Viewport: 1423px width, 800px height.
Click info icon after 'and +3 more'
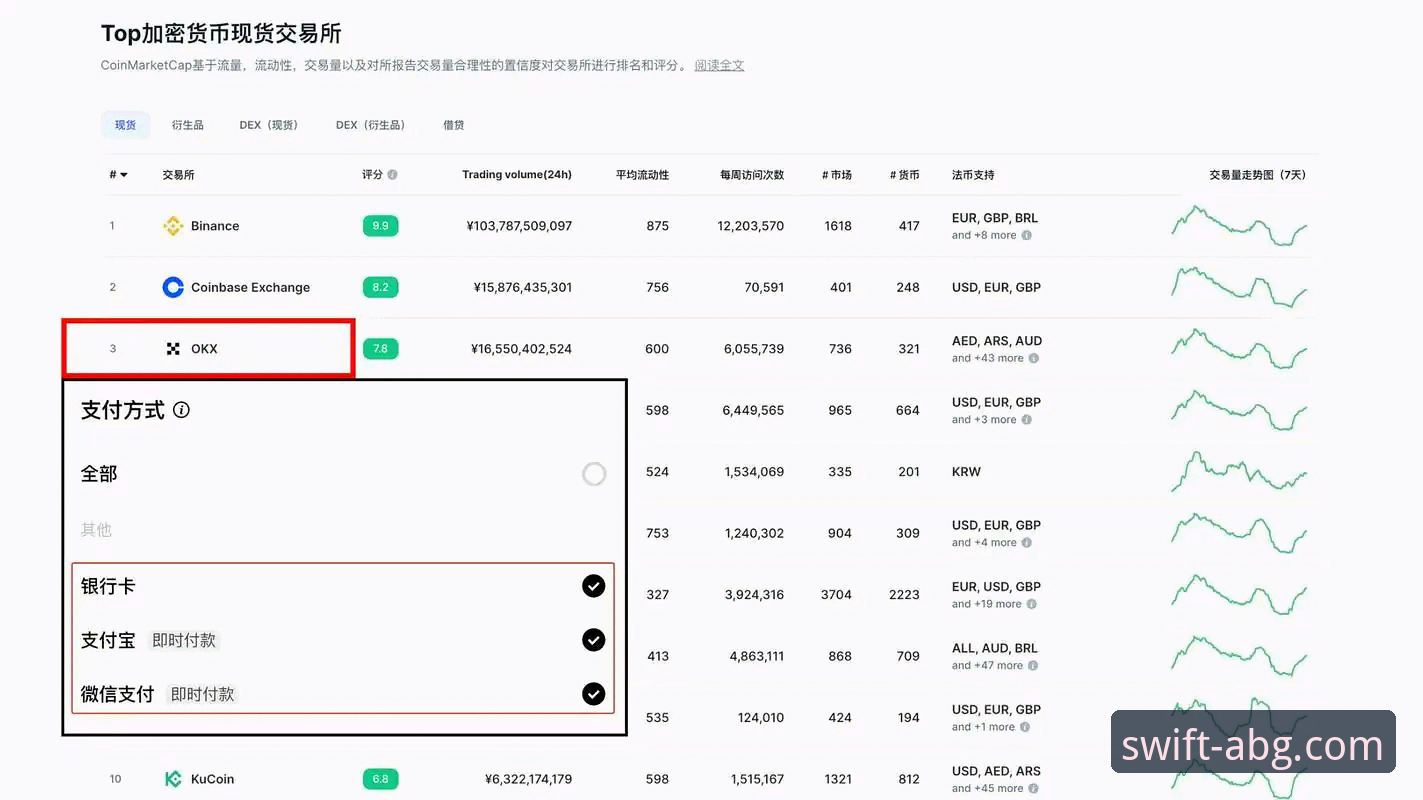click(1026, 420)
